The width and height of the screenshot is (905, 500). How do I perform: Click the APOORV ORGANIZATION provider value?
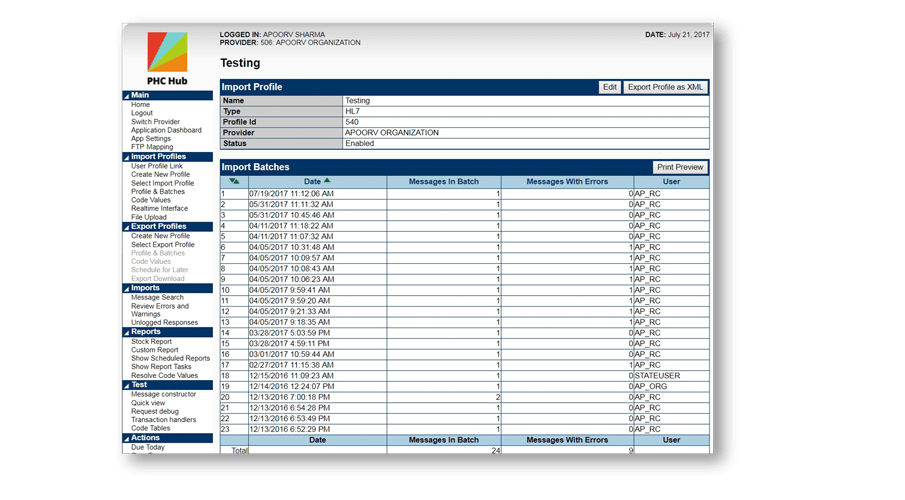pos(392,133)
